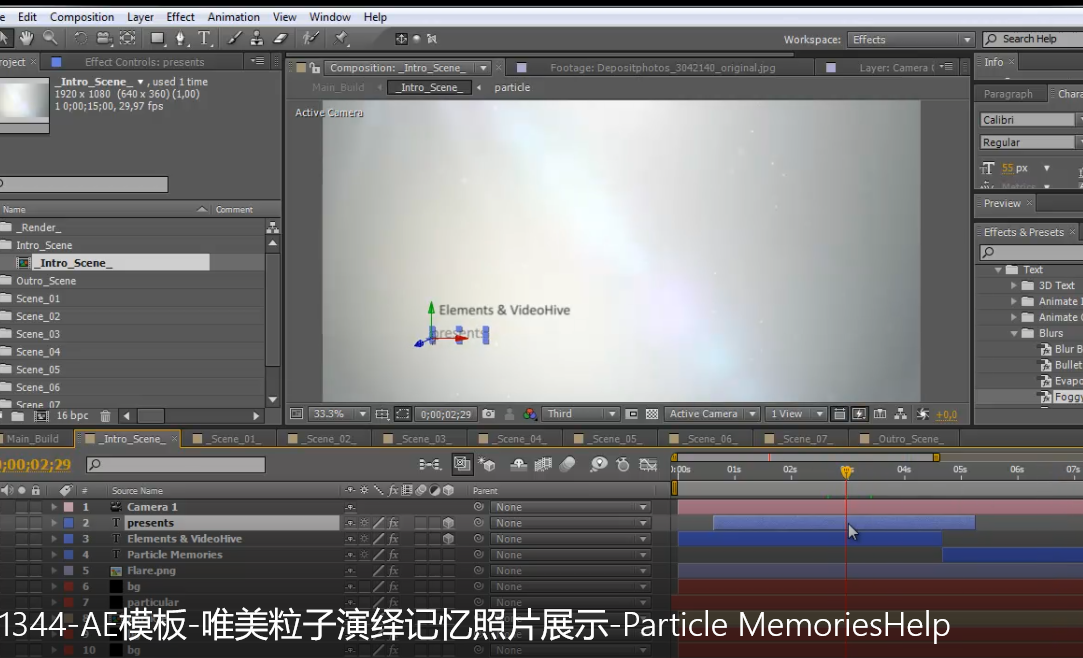Viewport: 1083px width, 658px height.
Task: Open the Active Camera view dropdown
Action: click(x=711, y=414)
